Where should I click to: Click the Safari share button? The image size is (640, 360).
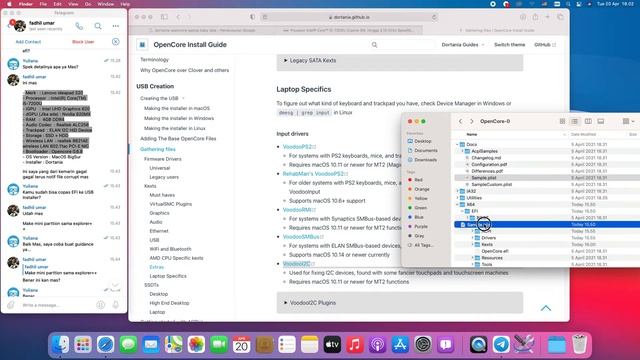pos(535,17)
